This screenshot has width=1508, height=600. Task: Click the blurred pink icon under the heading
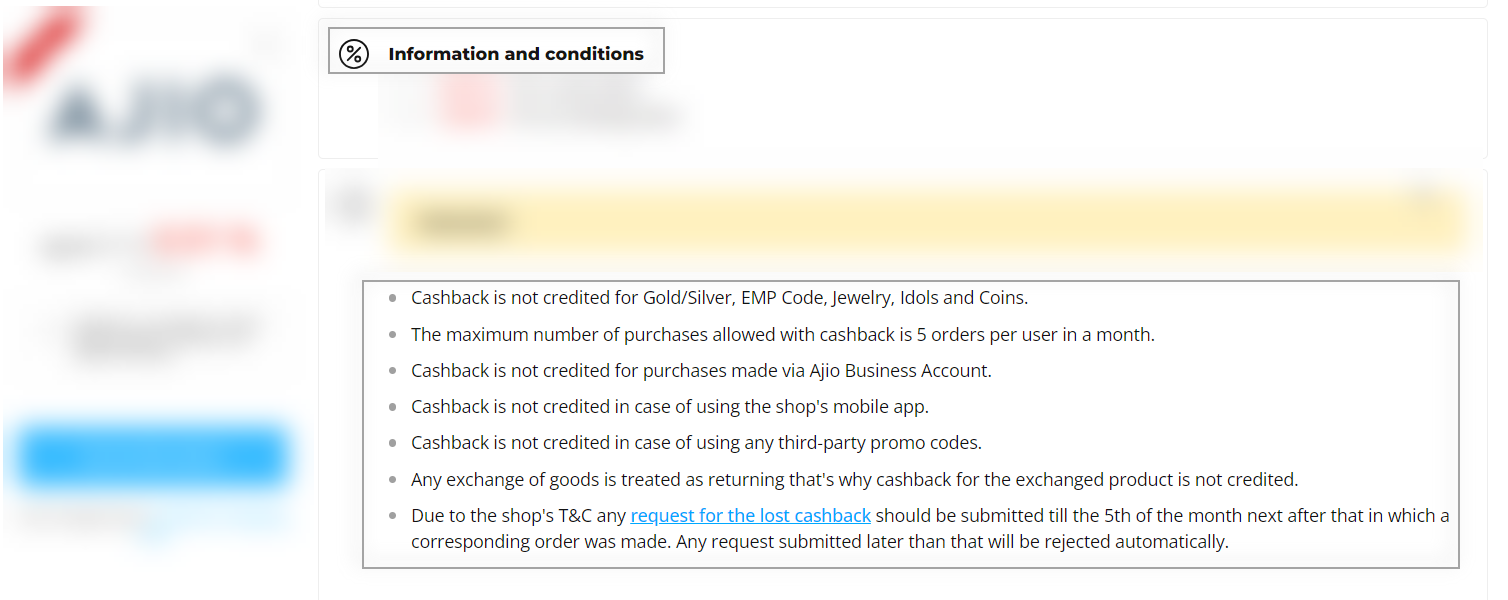pyautogui.click(x=467, y=102)
